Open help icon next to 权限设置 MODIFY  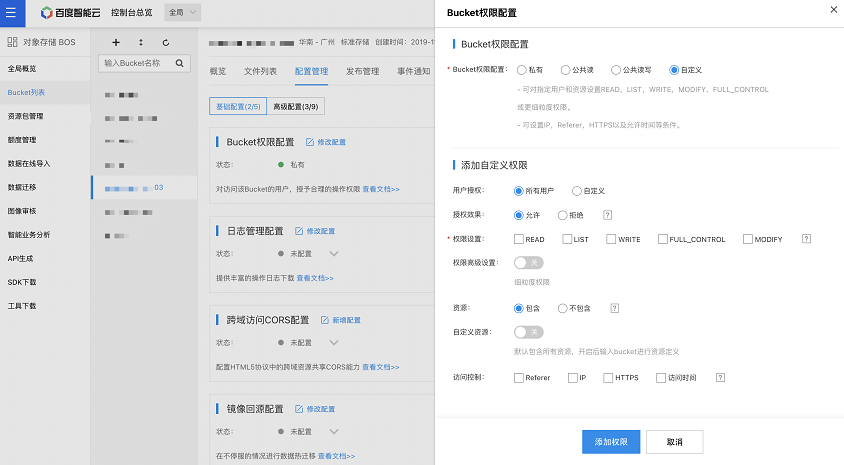806,239
